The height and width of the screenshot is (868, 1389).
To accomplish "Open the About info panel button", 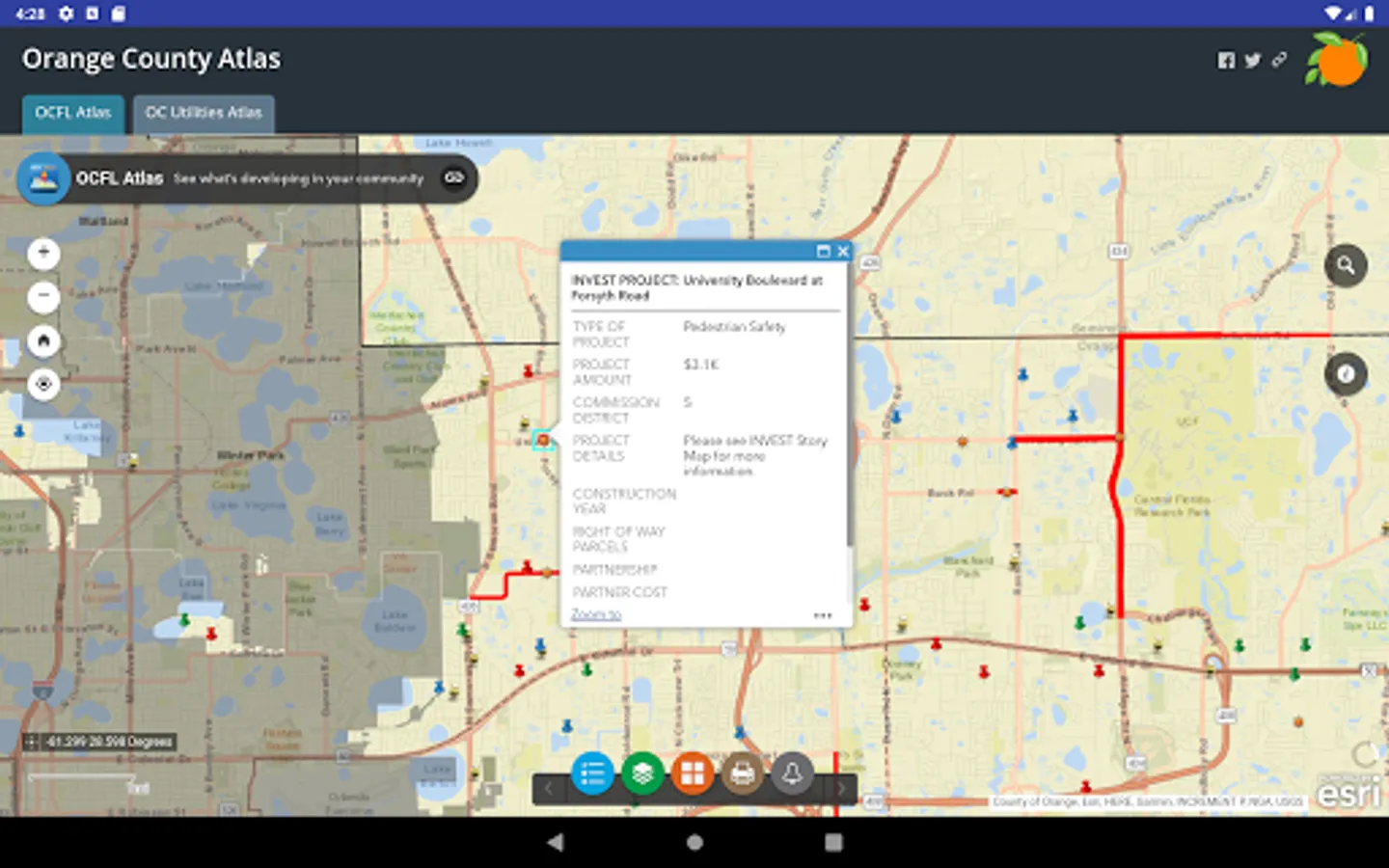I will click(1346, 373).
